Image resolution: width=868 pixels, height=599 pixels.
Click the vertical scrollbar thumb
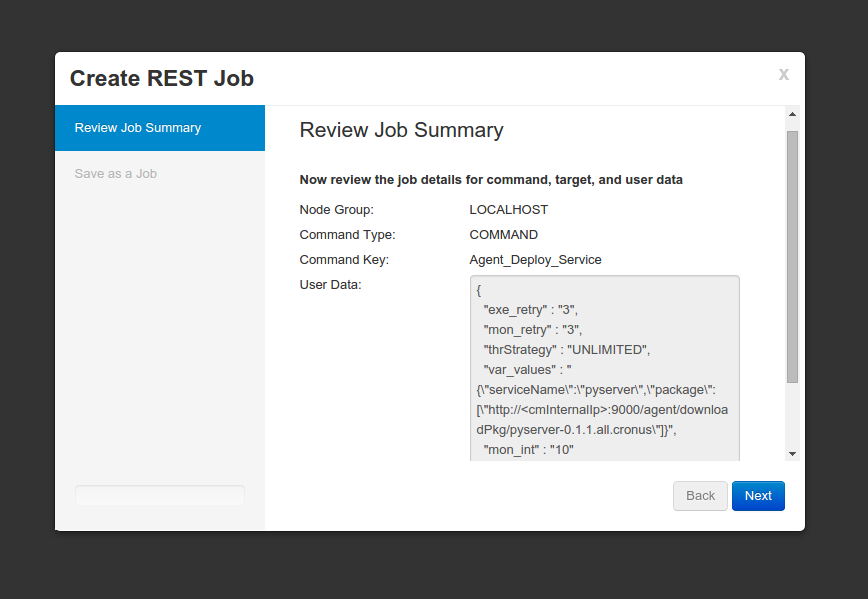tap(792, 257)
